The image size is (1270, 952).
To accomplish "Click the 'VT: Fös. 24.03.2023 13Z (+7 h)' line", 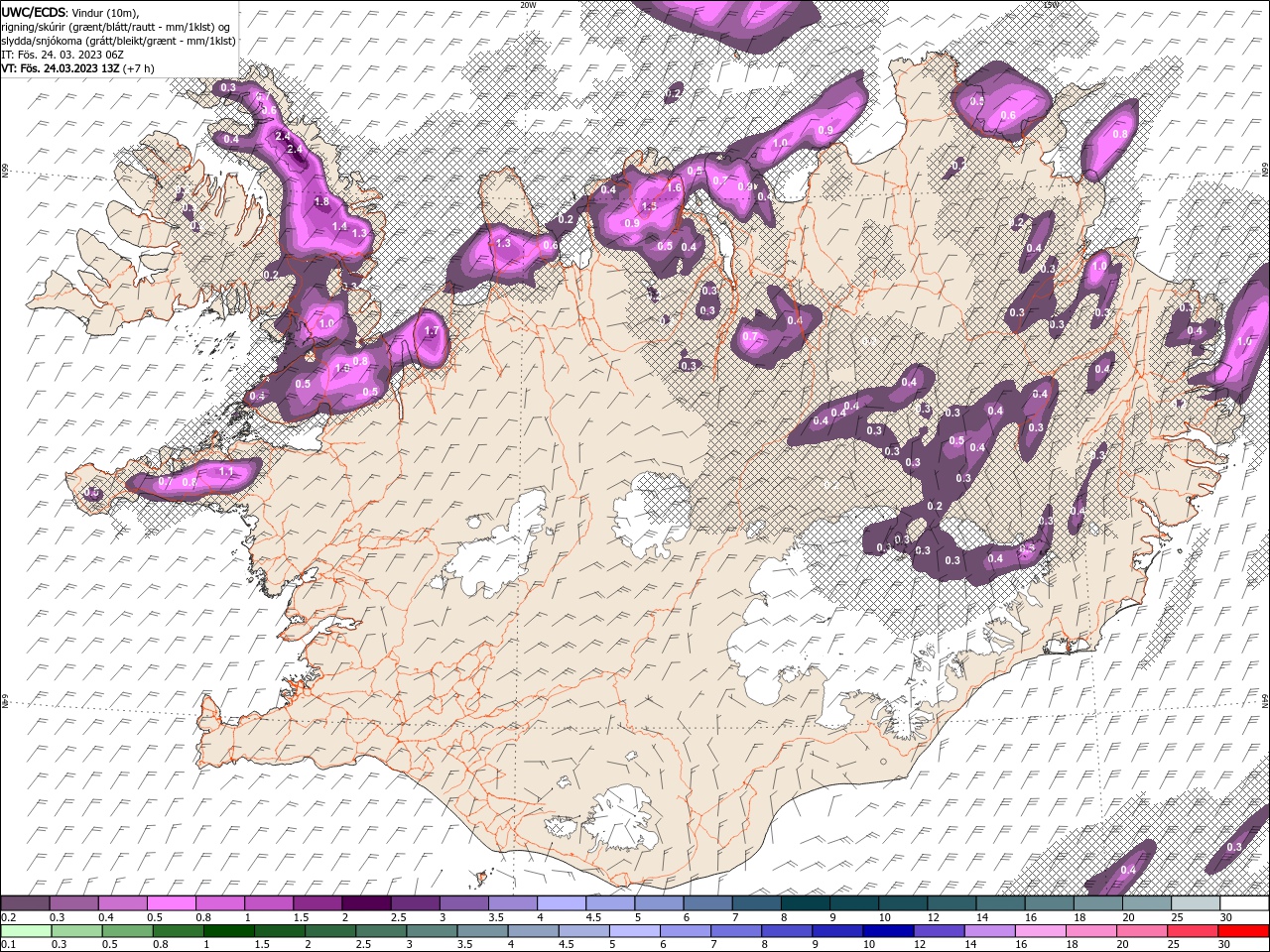I will pyautogui.click(x=77, y=67).
